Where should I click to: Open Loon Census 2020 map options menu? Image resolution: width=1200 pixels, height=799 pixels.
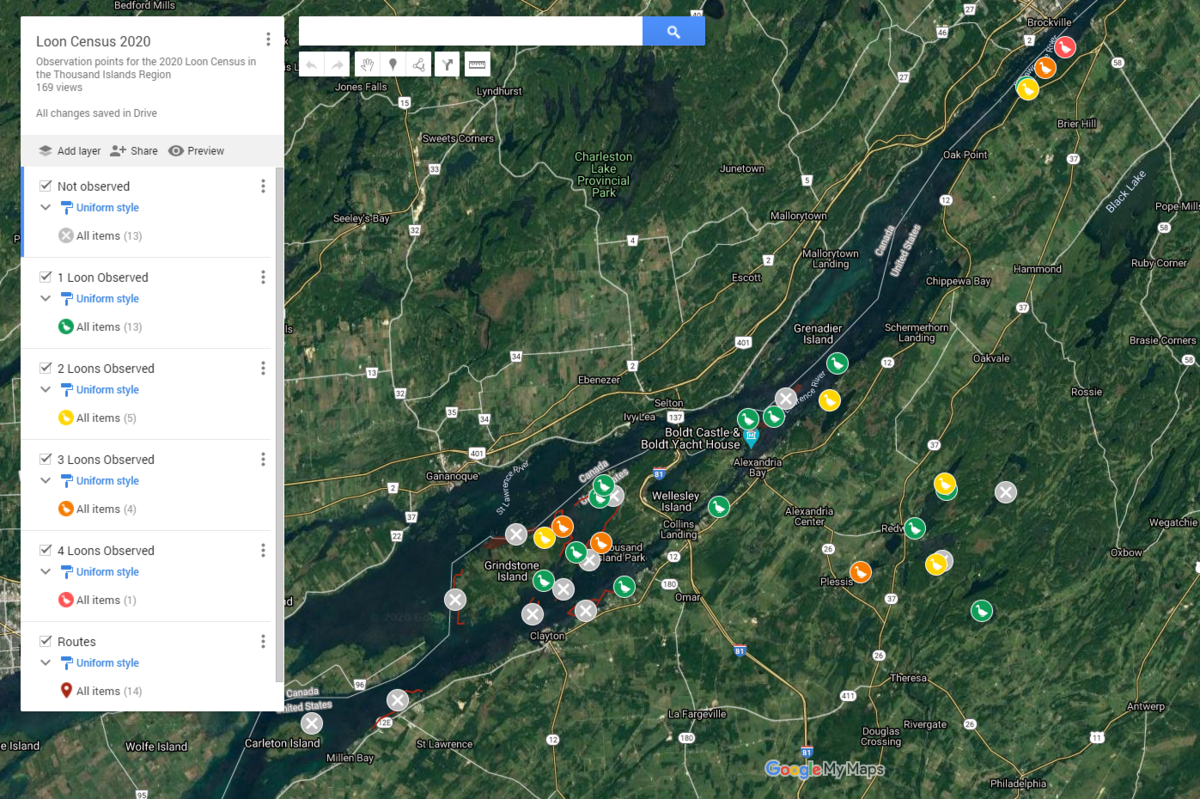268,40
